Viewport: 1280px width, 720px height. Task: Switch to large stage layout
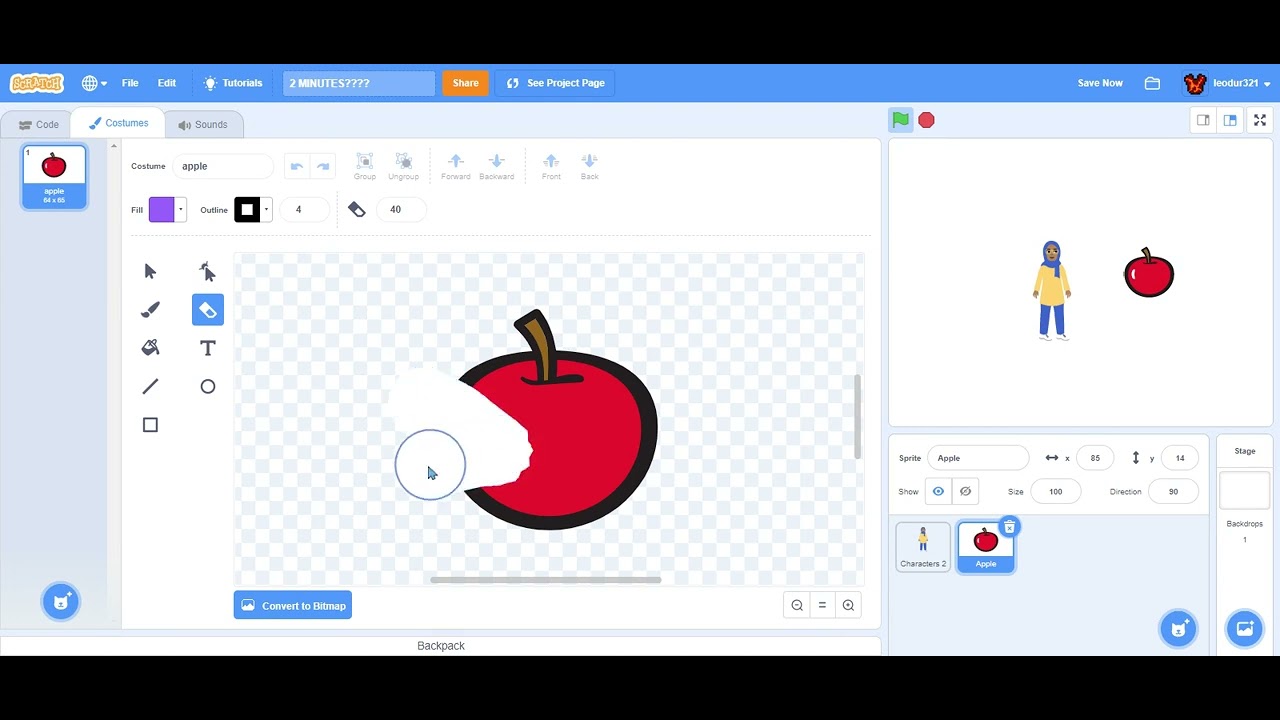[x=1230, y=120]
